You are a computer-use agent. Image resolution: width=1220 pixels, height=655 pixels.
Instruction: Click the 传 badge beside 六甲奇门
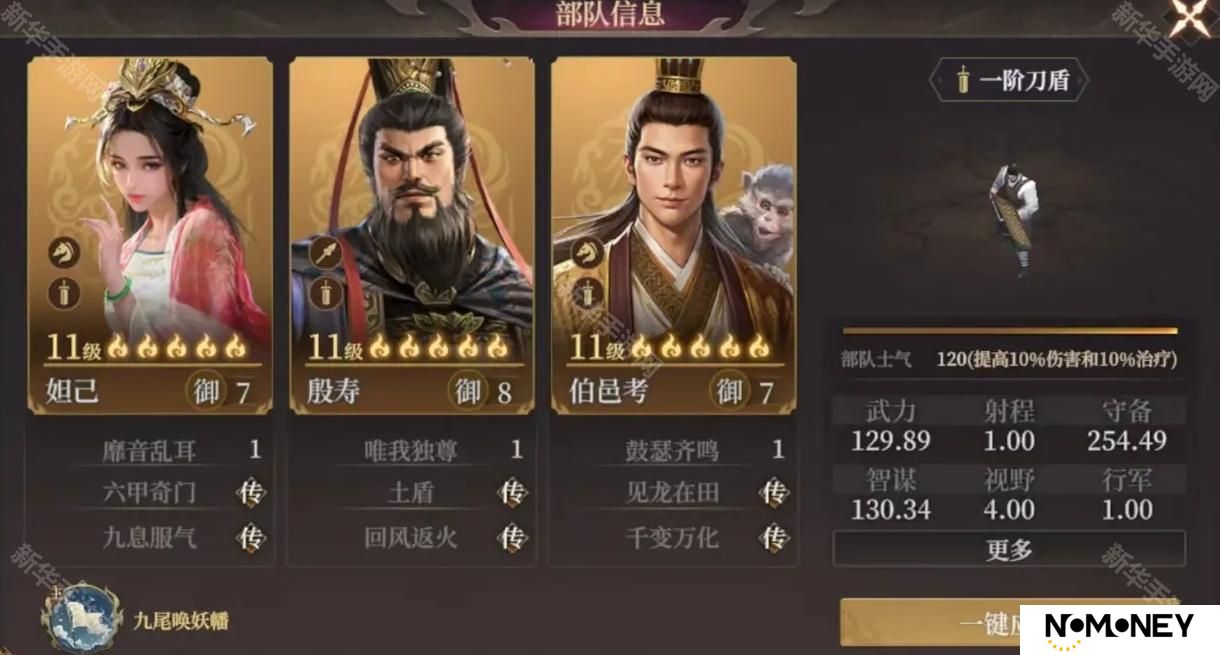click(251, 493)
